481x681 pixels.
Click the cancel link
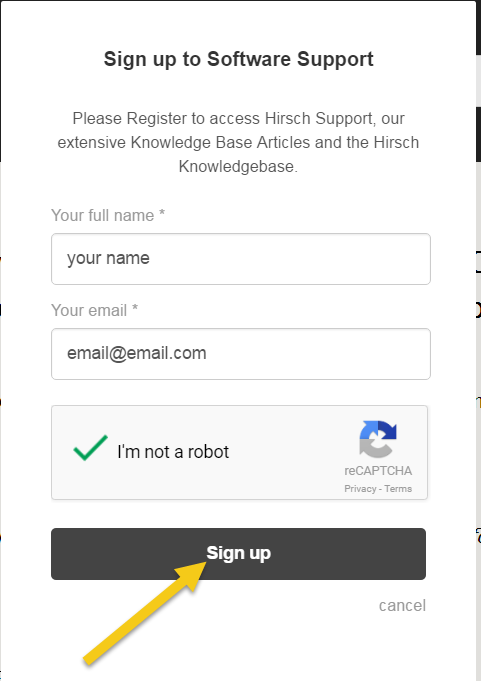coord(402,605)
